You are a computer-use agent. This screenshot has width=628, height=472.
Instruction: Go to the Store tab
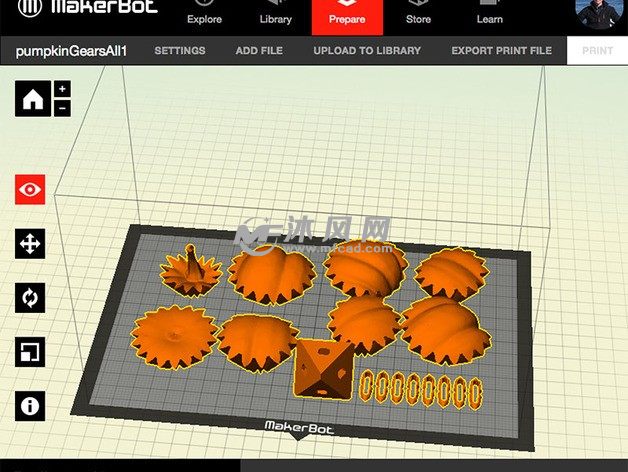click(418, 14)
